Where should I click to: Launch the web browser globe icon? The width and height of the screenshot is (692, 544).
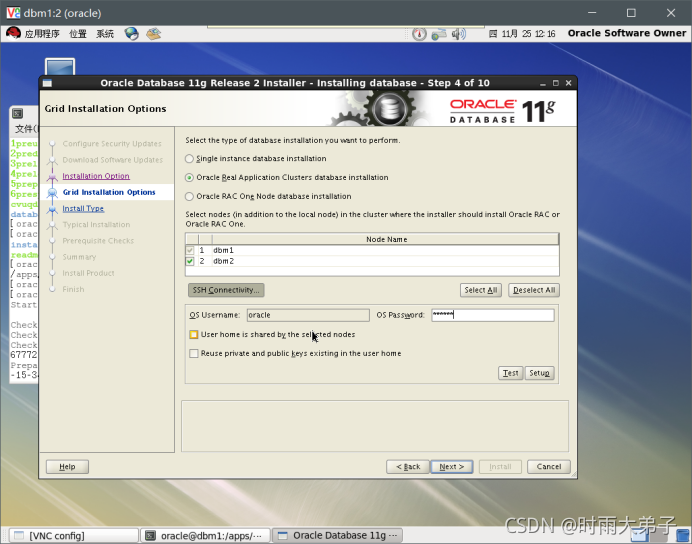pos(131,34)
